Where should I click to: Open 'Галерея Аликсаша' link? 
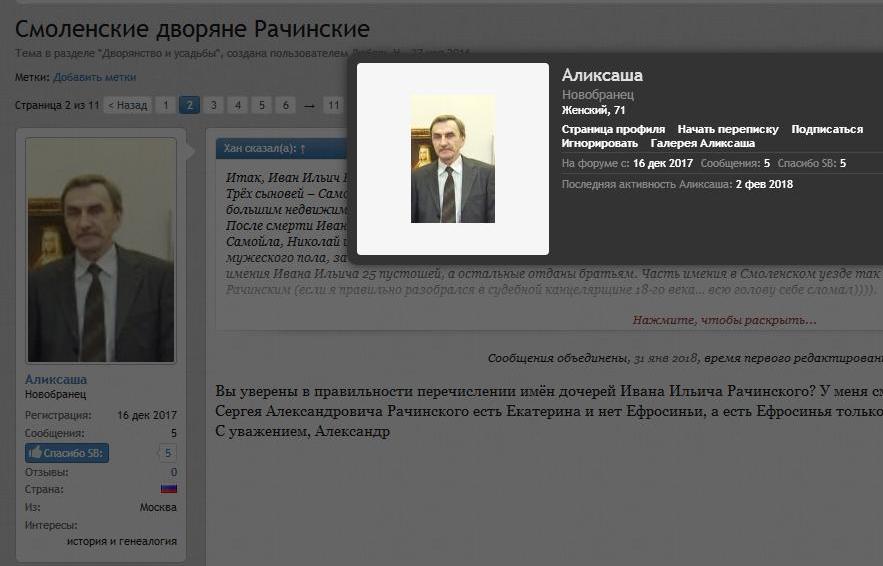point(702,144)
